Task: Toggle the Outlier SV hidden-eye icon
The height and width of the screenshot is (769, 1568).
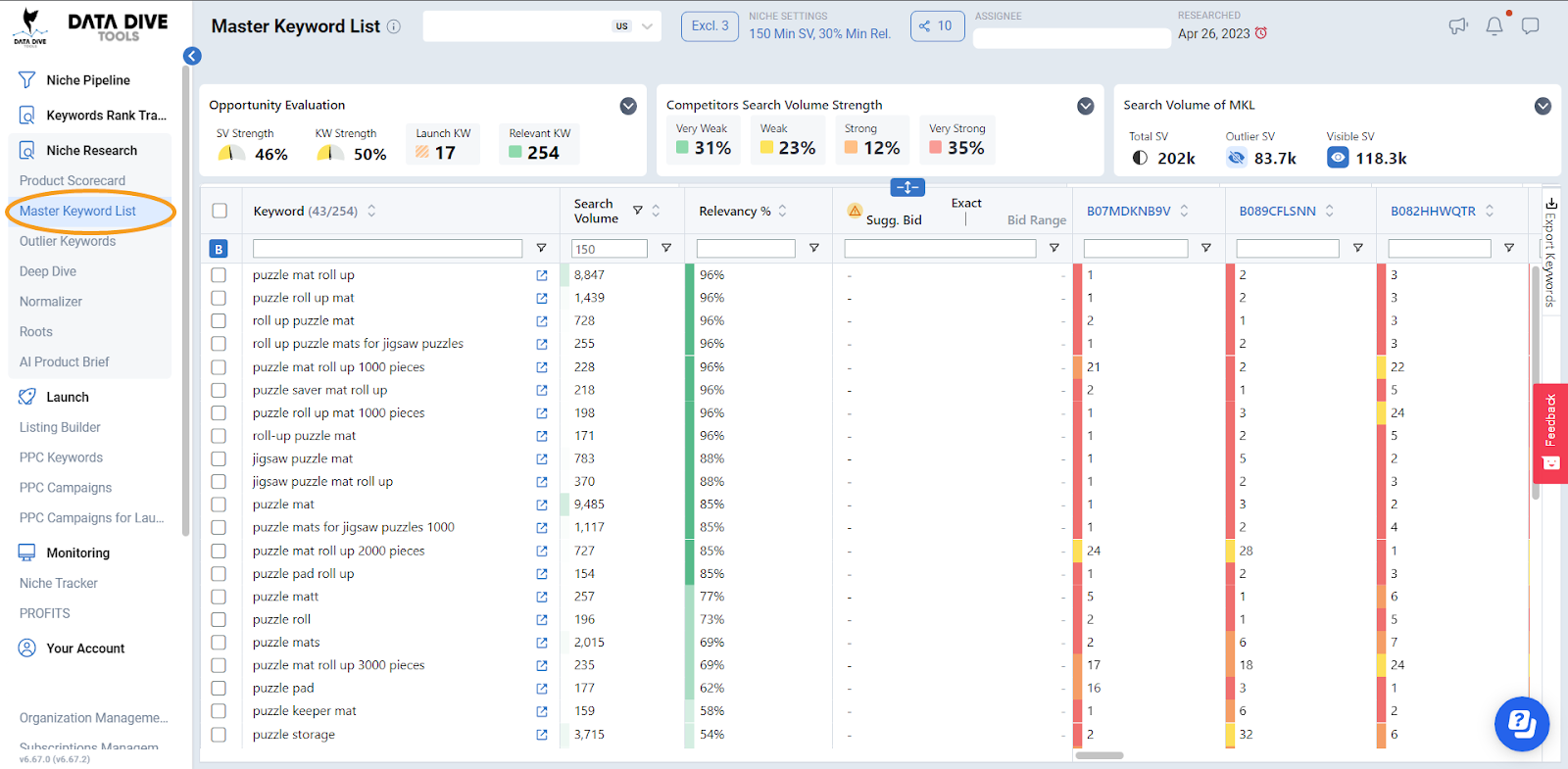Action: [1237, 158]
